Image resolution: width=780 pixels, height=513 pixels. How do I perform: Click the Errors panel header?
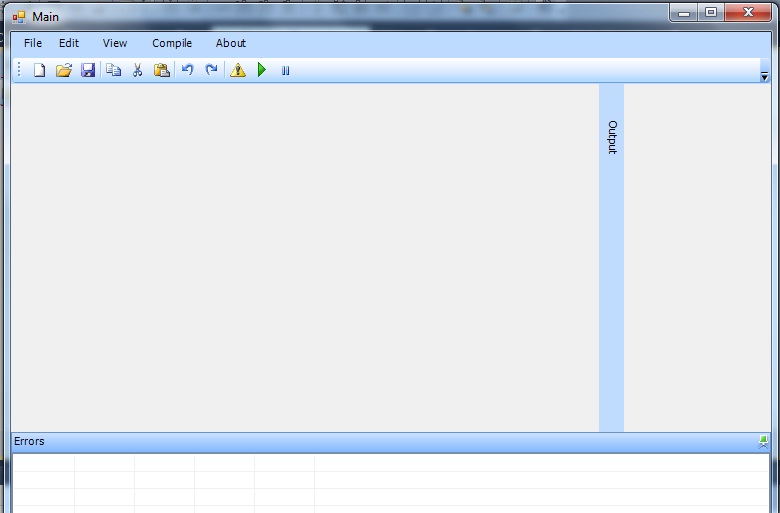[x=390, y=442]
